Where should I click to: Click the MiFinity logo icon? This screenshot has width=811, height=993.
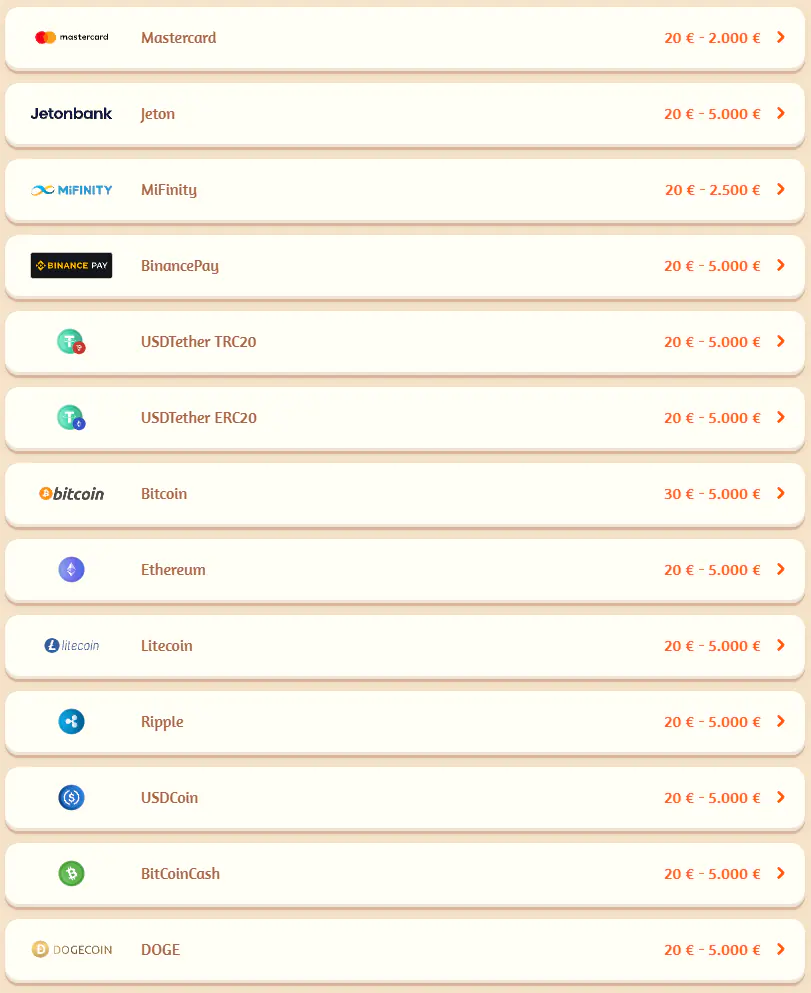71,190
